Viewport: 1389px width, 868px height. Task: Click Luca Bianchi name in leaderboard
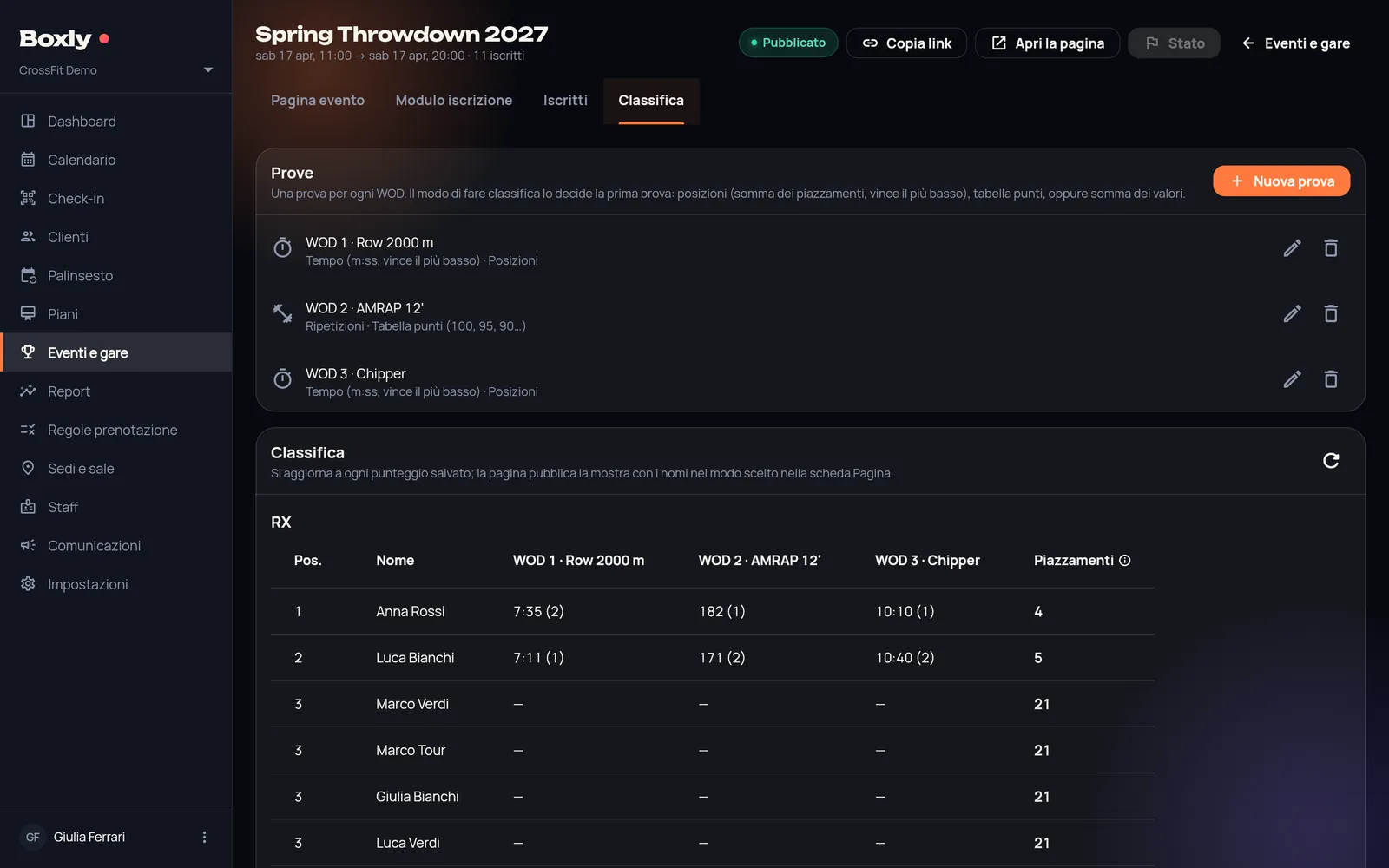(x=415, y=658)
